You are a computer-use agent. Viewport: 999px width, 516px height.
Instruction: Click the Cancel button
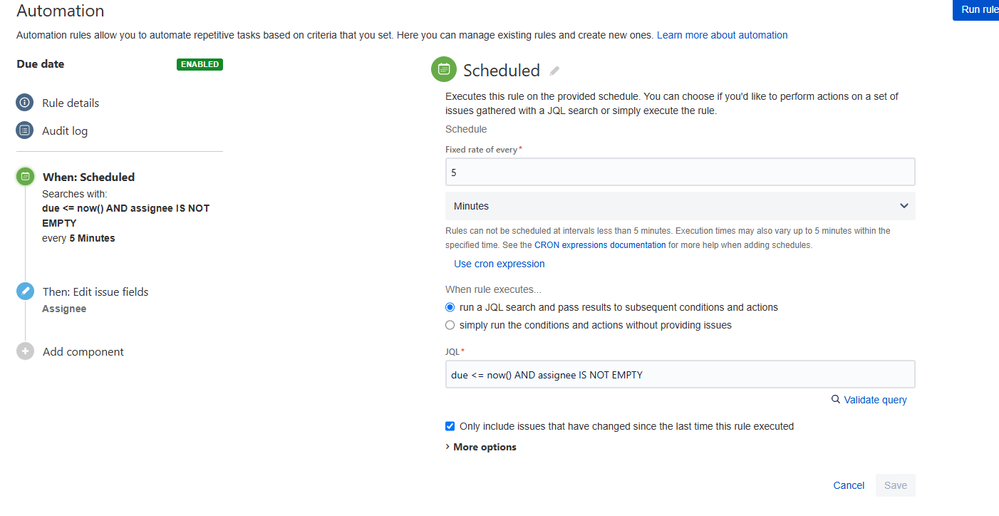(848, 485)
